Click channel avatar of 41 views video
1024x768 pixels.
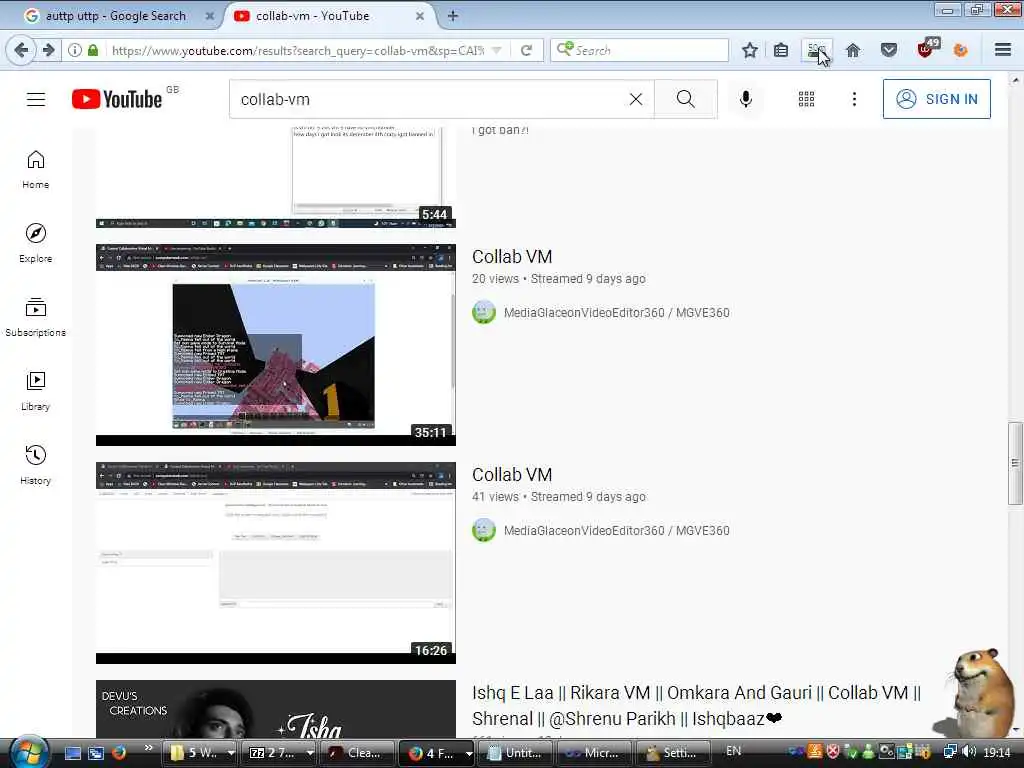pos(484,530)
